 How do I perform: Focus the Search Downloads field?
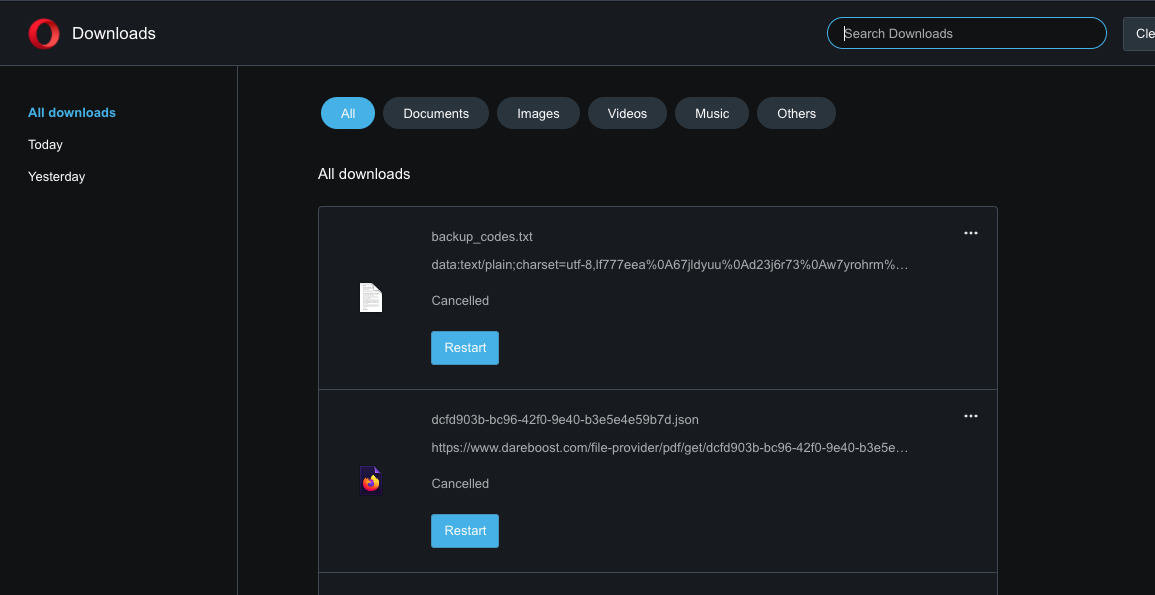click(966, 33)
